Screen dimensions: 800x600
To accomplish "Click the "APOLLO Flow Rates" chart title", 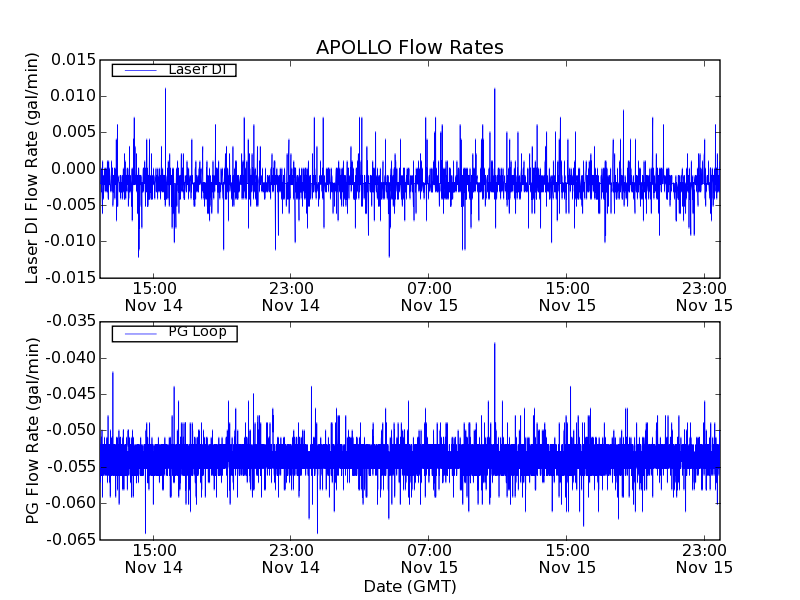I will (409, 48).
